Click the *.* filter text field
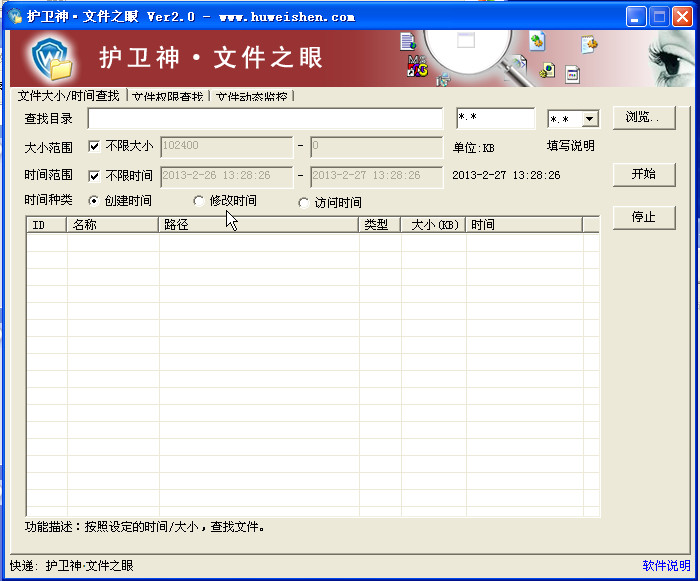 [x=495, y=118]
